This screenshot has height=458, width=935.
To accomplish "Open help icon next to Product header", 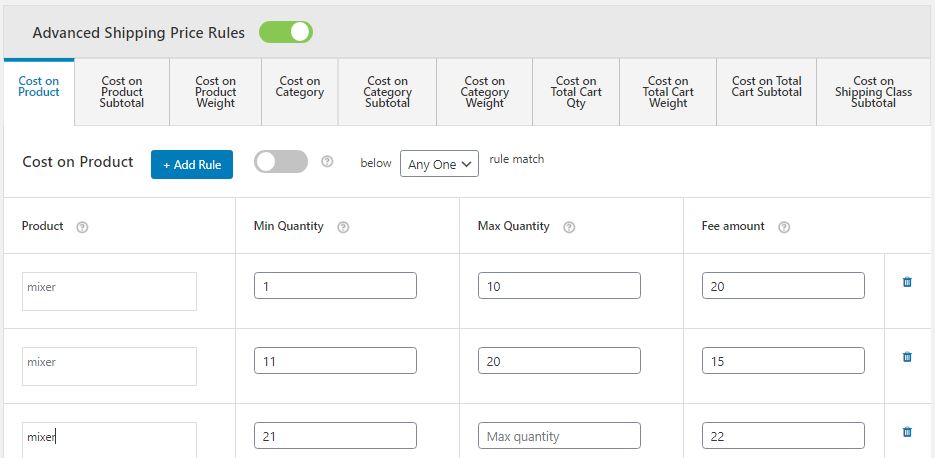I will (x=82, y=227).
